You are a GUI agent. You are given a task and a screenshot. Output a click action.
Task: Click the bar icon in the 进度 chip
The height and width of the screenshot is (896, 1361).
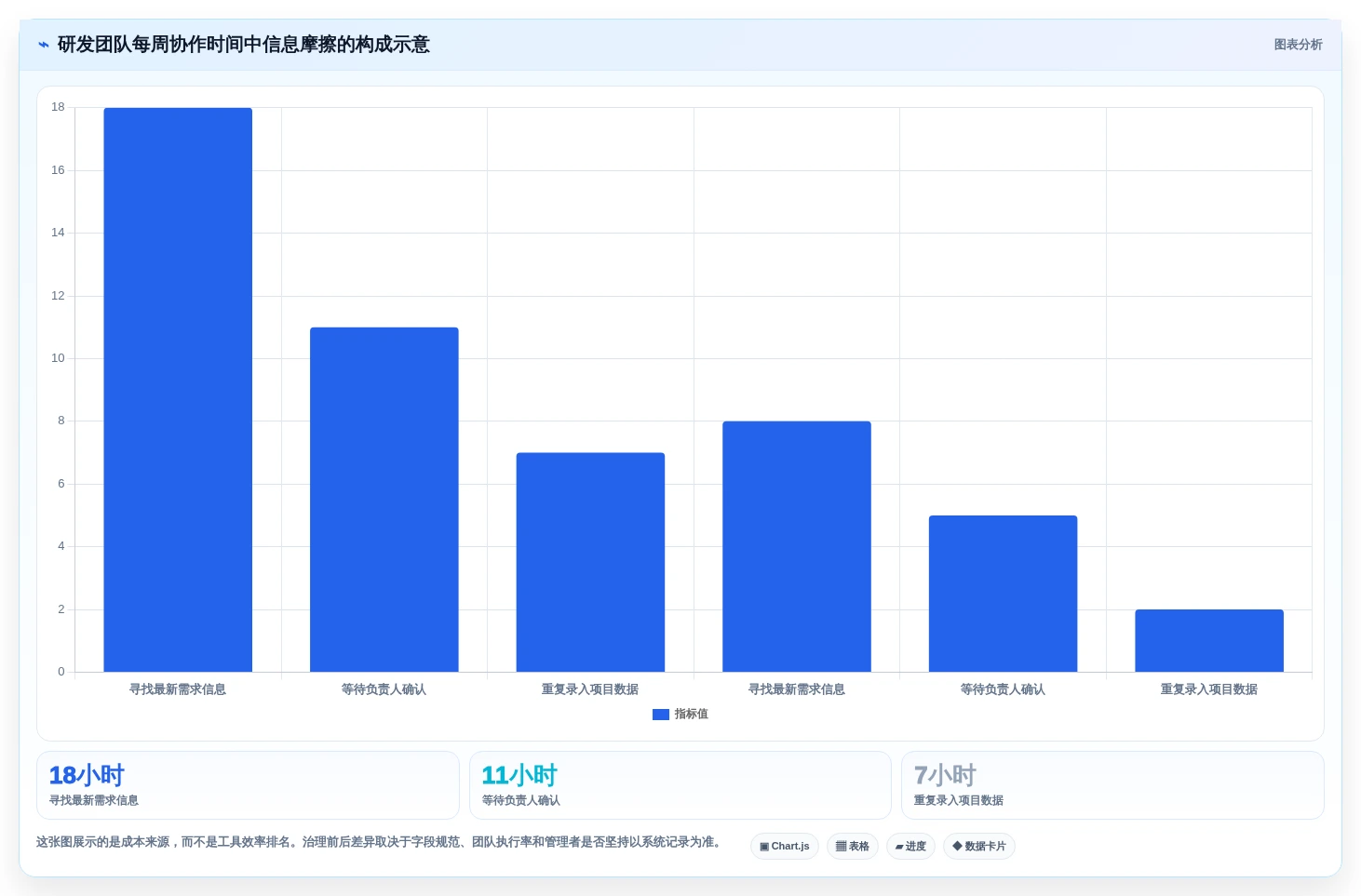[x=899, y=847]
